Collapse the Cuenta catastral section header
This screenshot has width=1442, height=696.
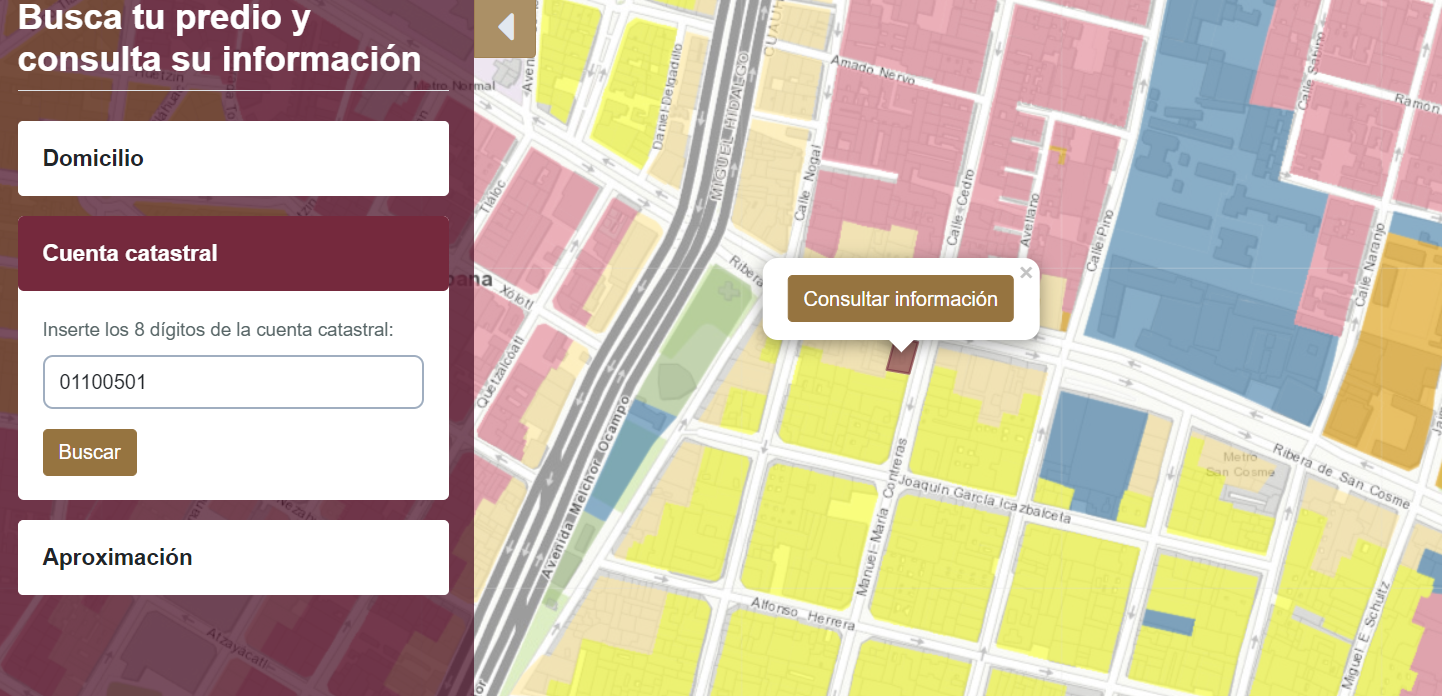pos(233,254)
